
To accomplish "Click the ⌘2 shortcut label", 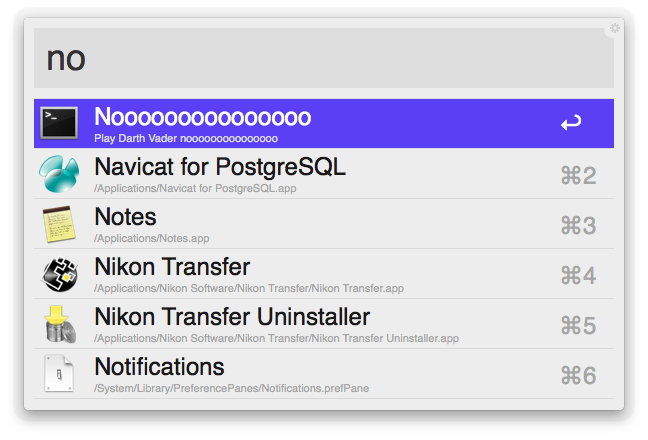I will 578,176.
